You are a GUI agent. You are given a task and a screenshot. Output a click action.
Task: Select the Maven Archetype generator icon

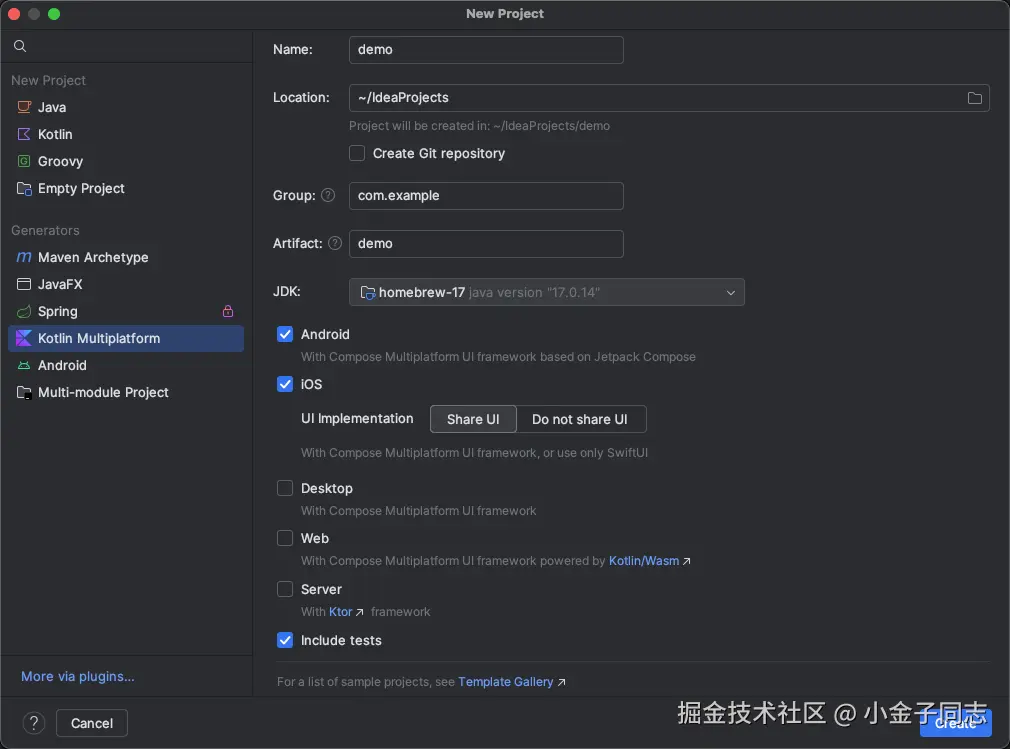coord(24,257)
